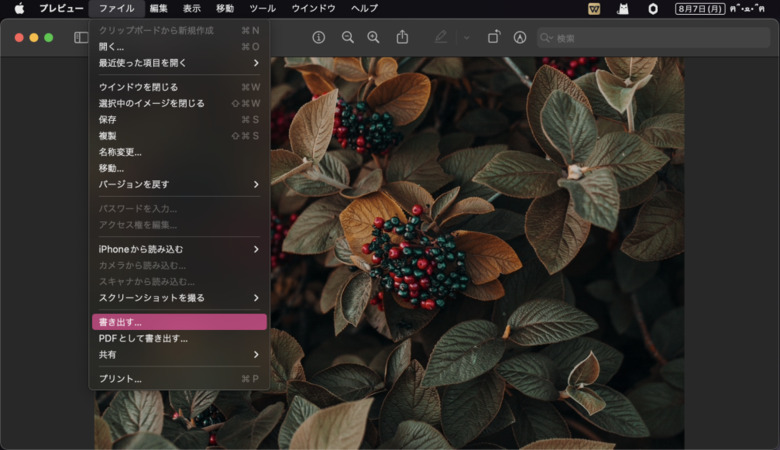Open the ツール menu
The image size is (780, 450).
pos(262,8)
